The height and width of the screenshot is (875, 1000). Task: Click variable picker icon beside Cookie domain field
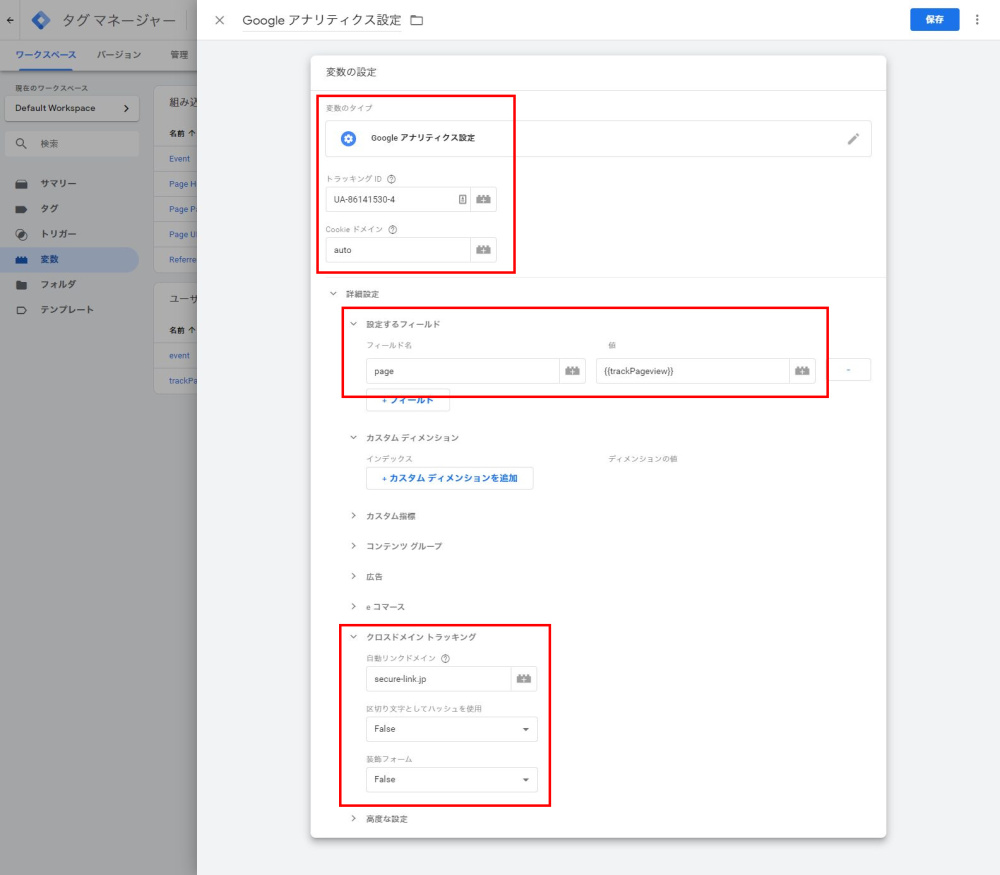(x=483, y=250)
